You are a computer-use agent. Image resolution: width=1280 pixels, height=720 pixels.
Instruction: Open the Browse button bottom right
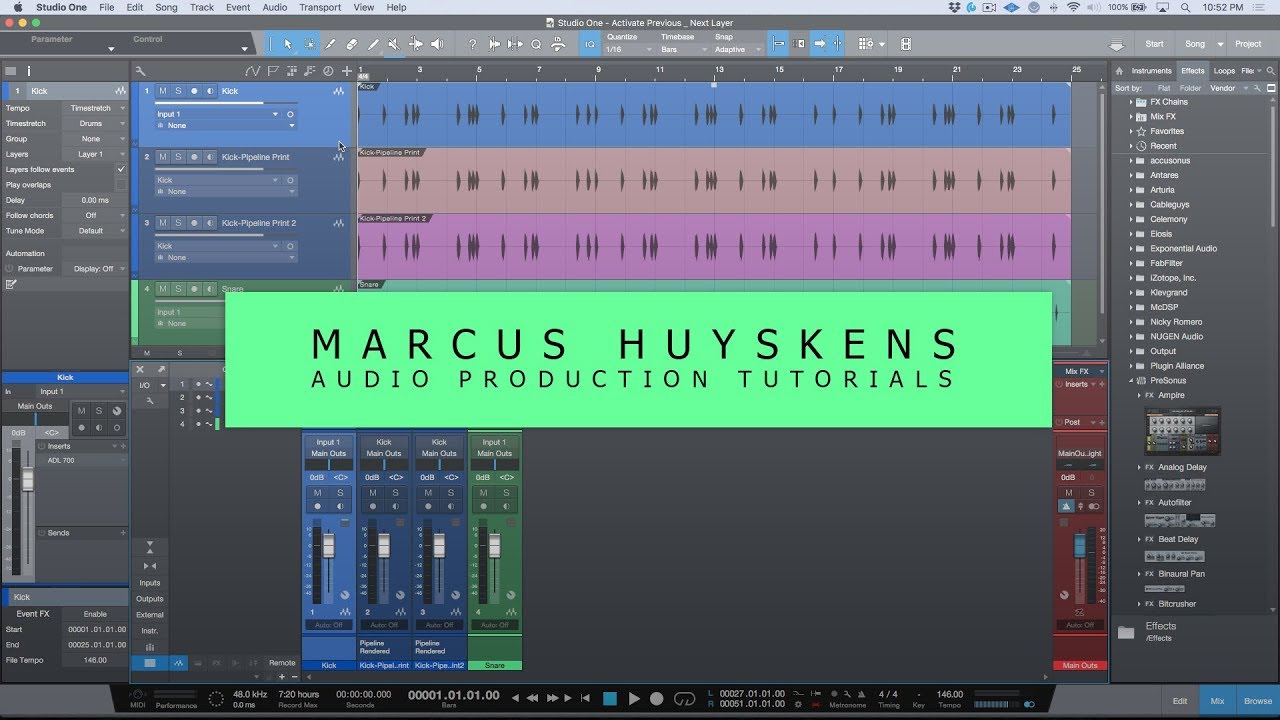coord(1258,701)
